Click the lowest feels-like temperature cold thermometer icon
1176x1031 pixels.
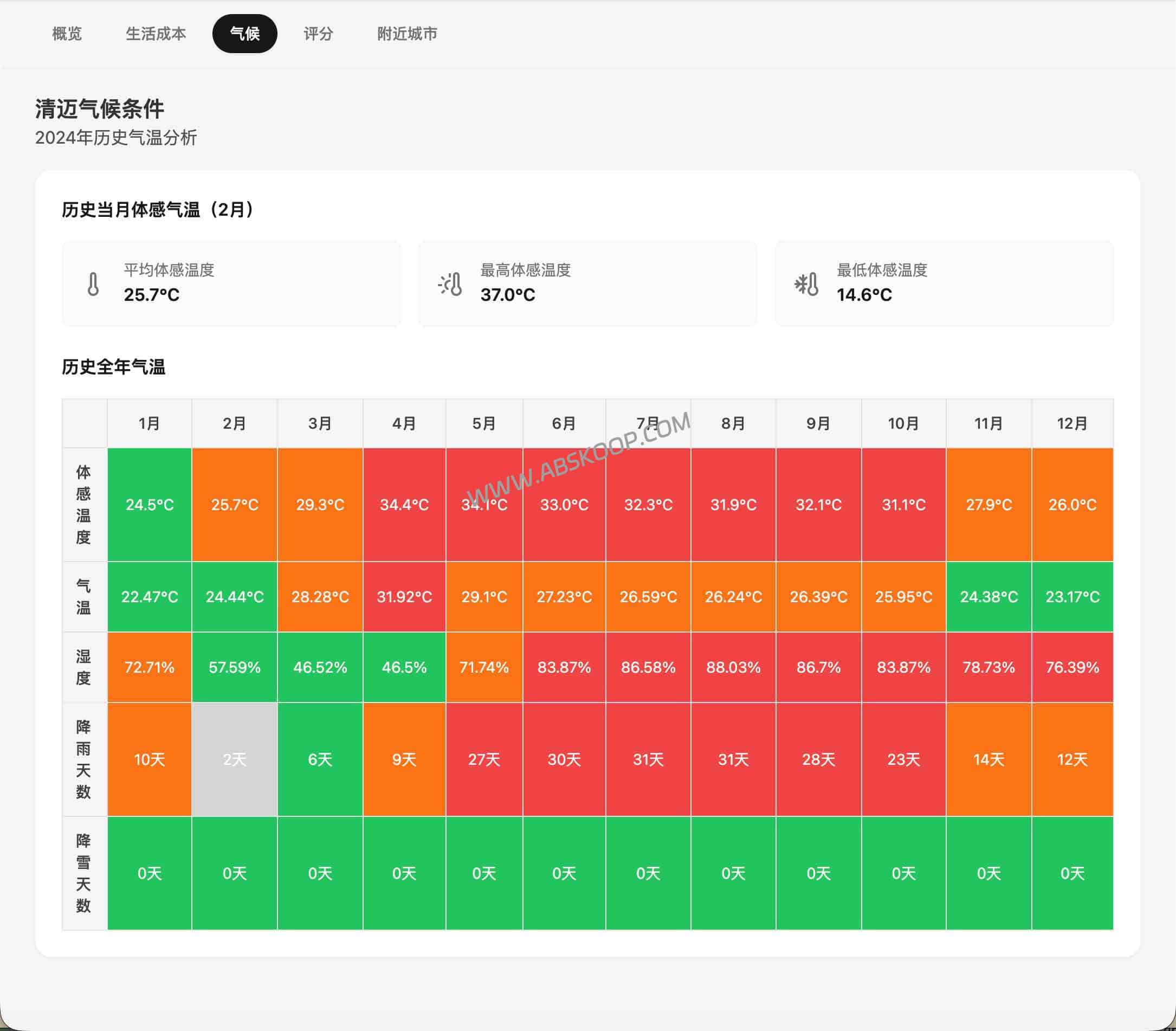807,284
